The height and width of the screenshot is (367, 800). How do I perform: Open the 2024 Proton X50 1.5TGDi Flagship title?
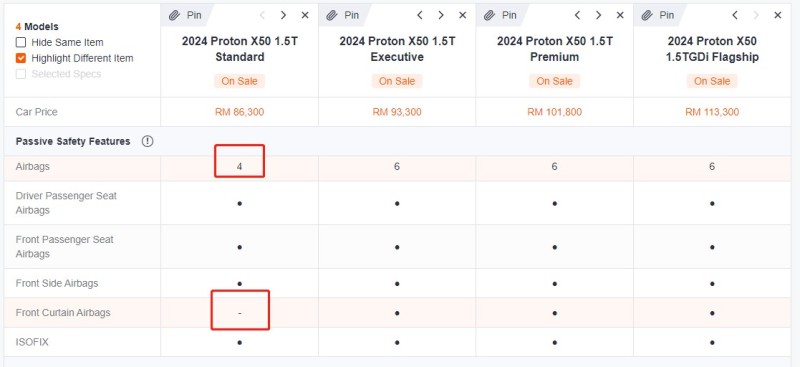pyautogui.click(x=712, y=49)
